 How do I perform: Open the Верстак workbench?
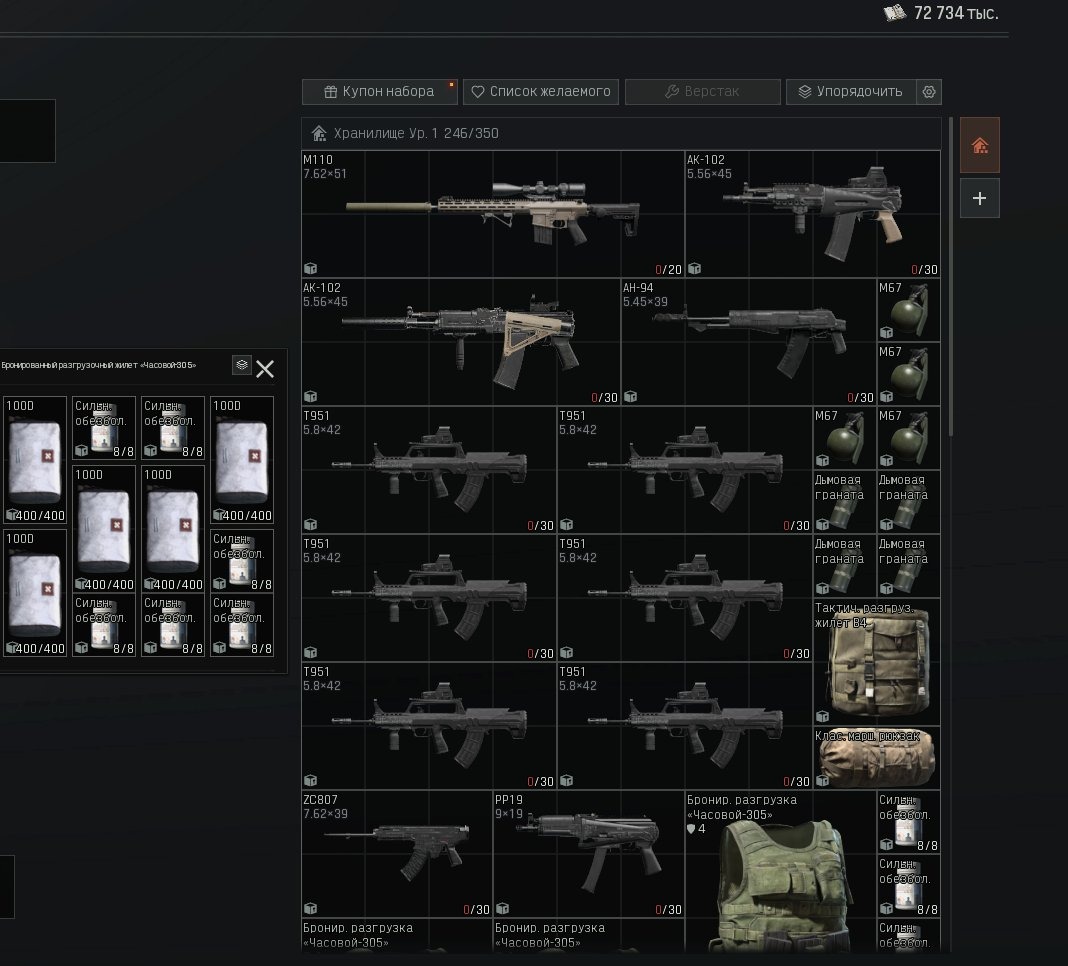(702, 91)
